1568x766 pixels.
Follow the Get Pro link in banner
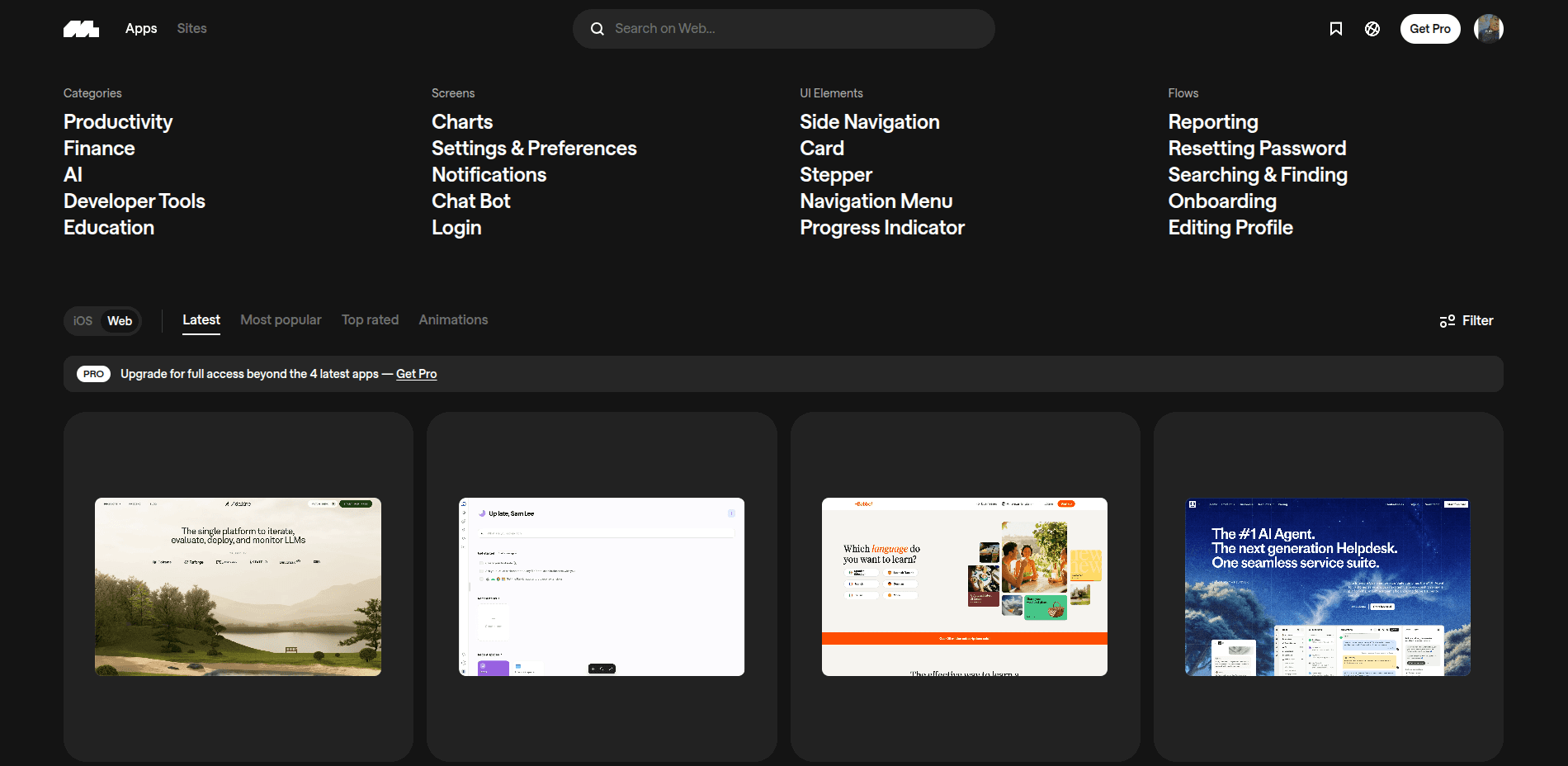(416, 374)
